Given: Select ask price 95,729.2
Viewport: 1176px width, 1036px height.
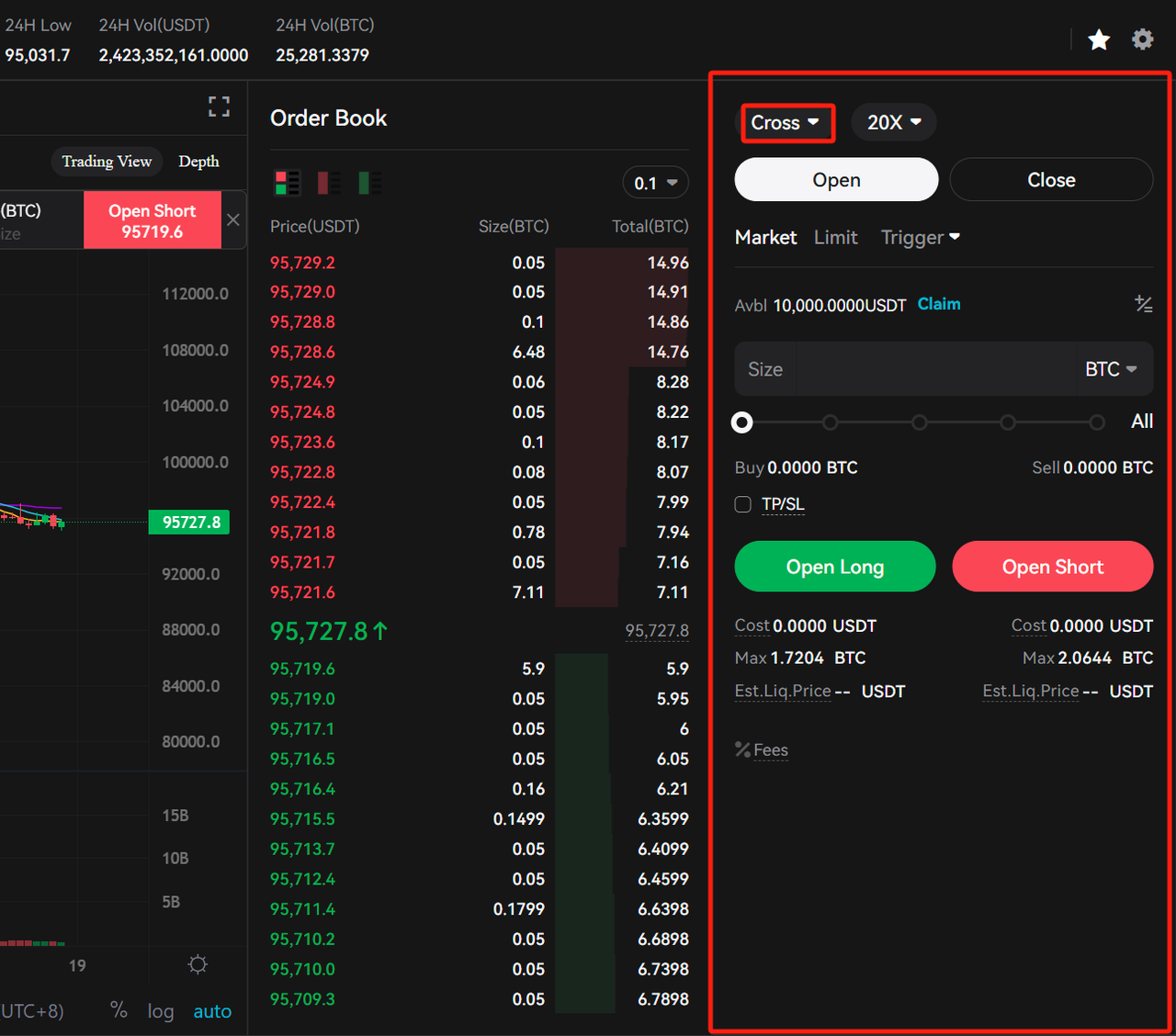Looking at the screenshot, I should pyautogui.click(x=302, y=263).
